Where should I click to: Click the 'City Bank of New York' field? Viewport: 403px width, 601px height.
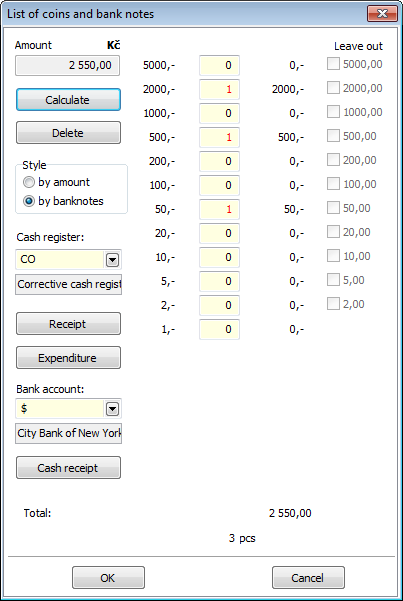[68, 434]
